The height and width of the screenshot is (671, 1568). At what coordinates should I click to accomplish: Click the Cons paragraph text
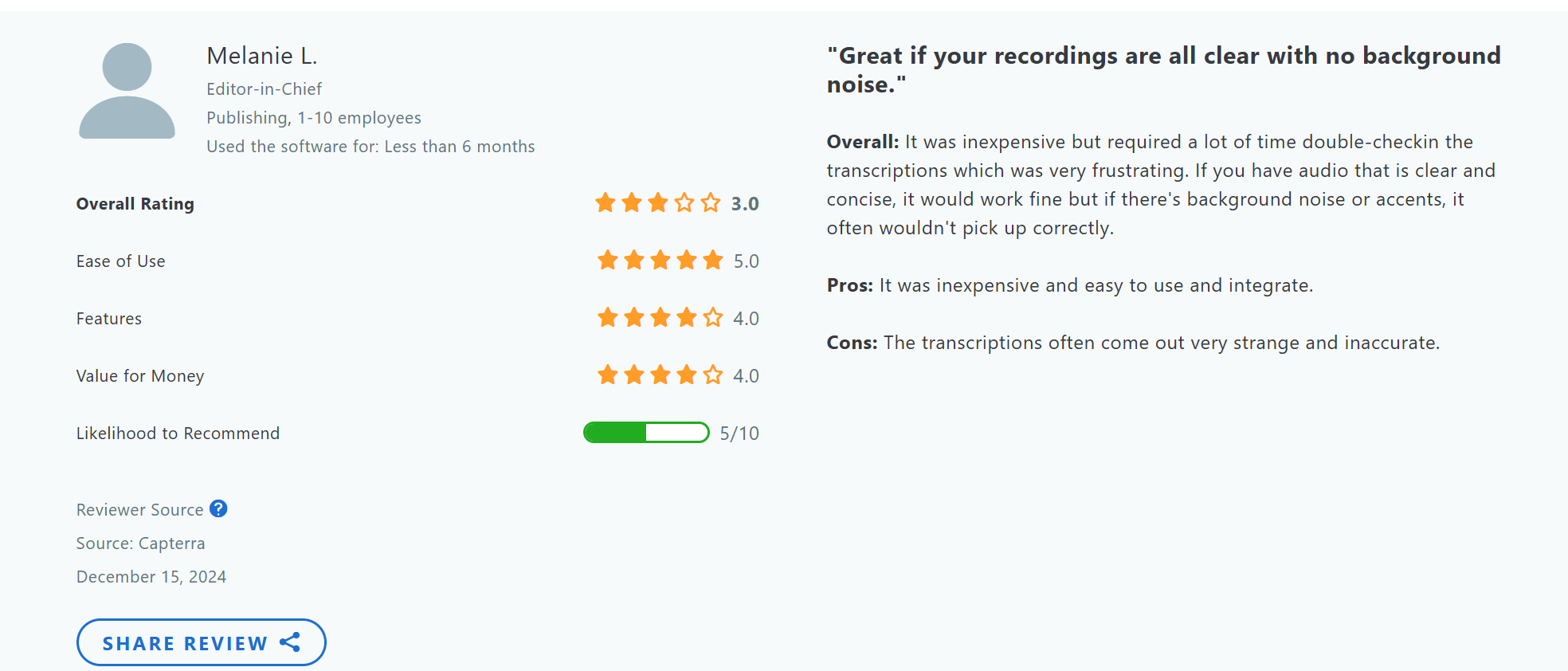[1133, 343]
